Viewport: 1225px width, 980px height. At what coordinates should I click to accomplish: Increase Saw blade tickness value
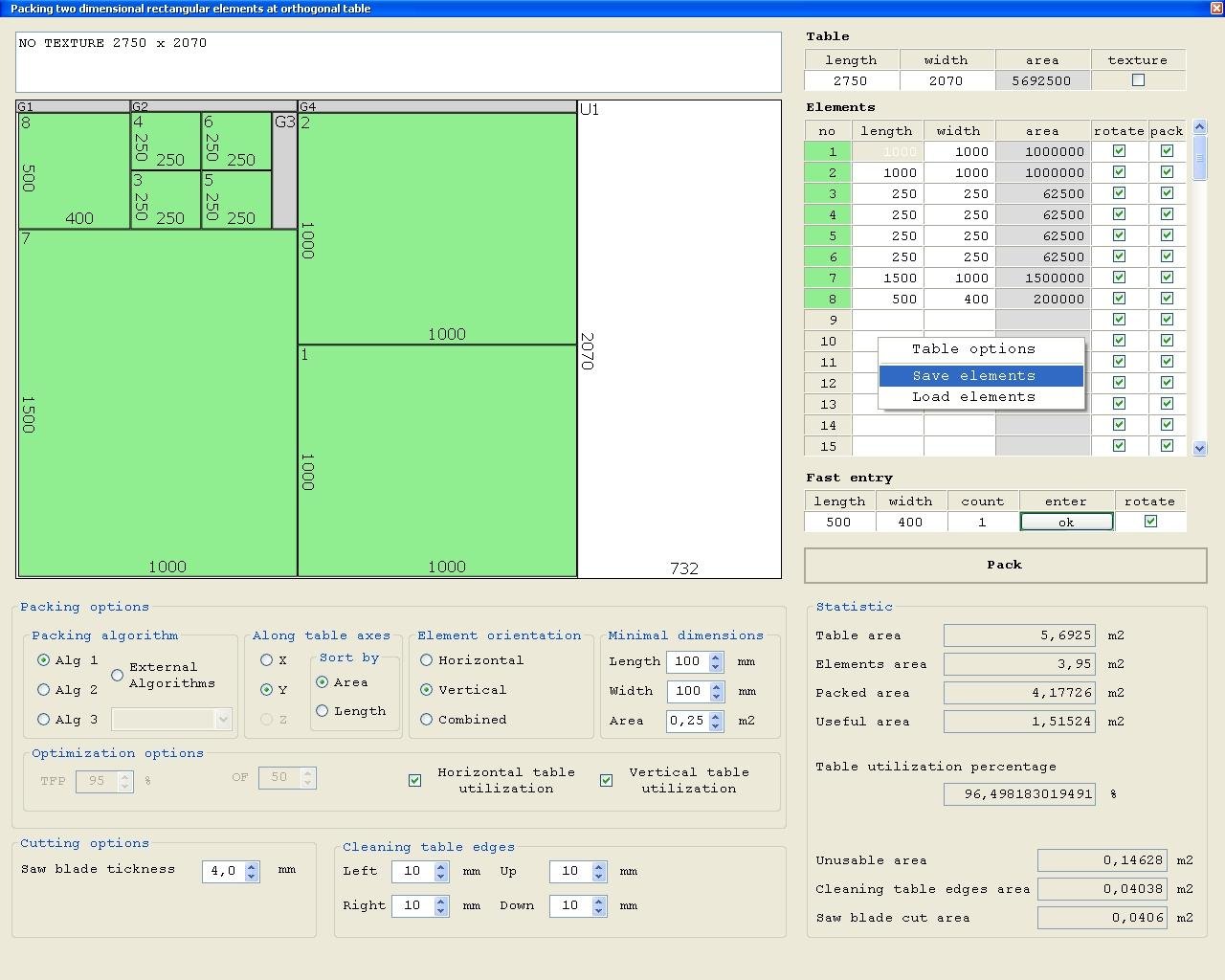pos(252,866)
